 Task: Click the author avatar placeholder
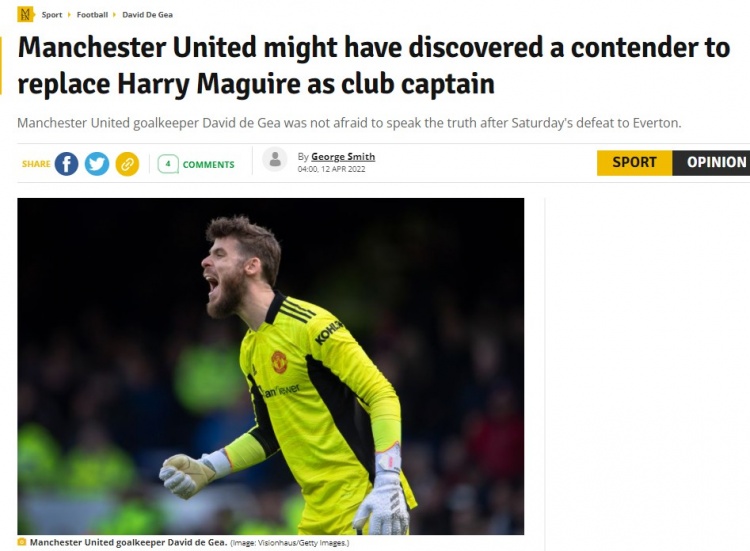point(275,159)
